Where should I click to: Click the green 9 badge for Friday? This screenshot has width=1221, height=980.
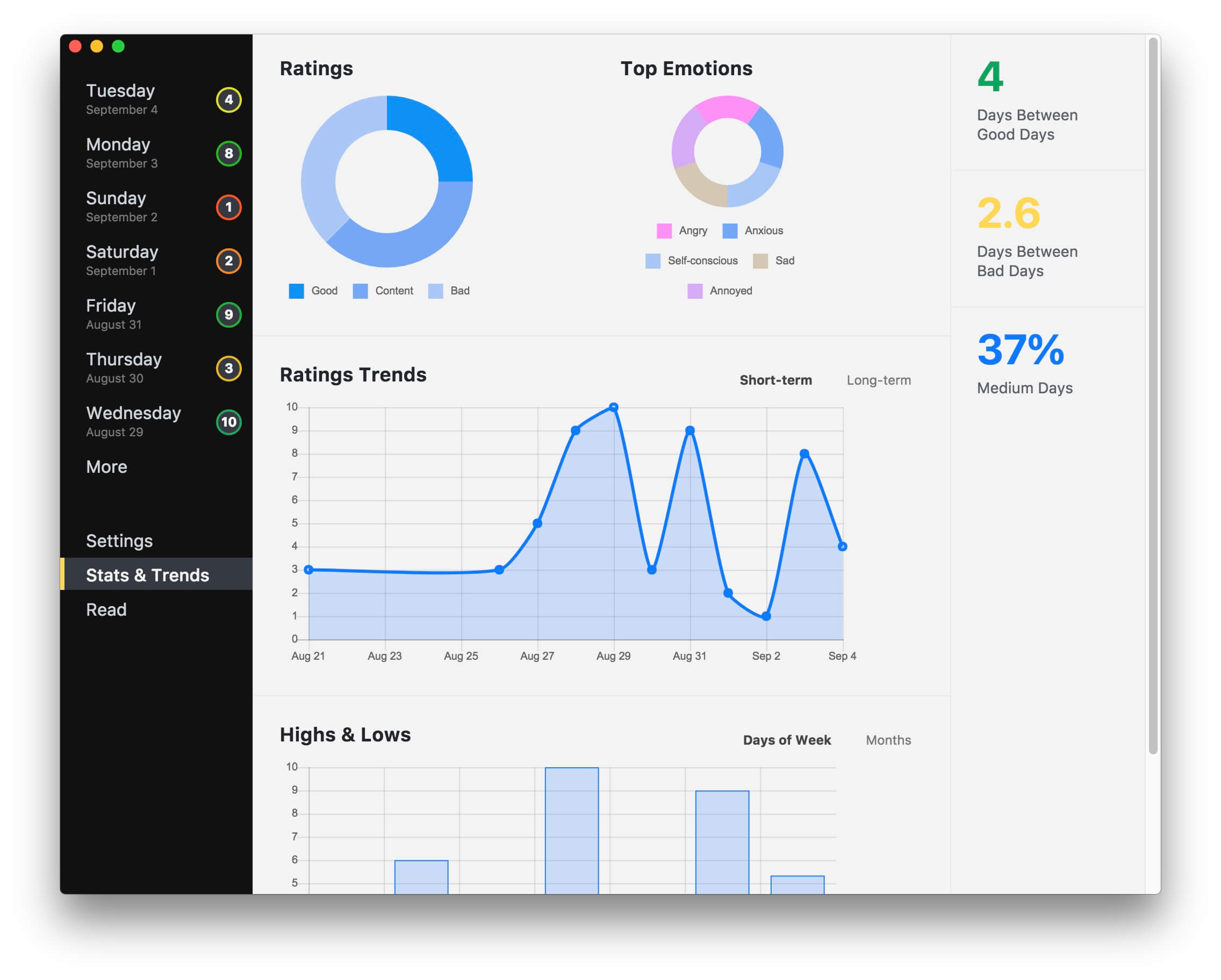[x=228, y=315]
